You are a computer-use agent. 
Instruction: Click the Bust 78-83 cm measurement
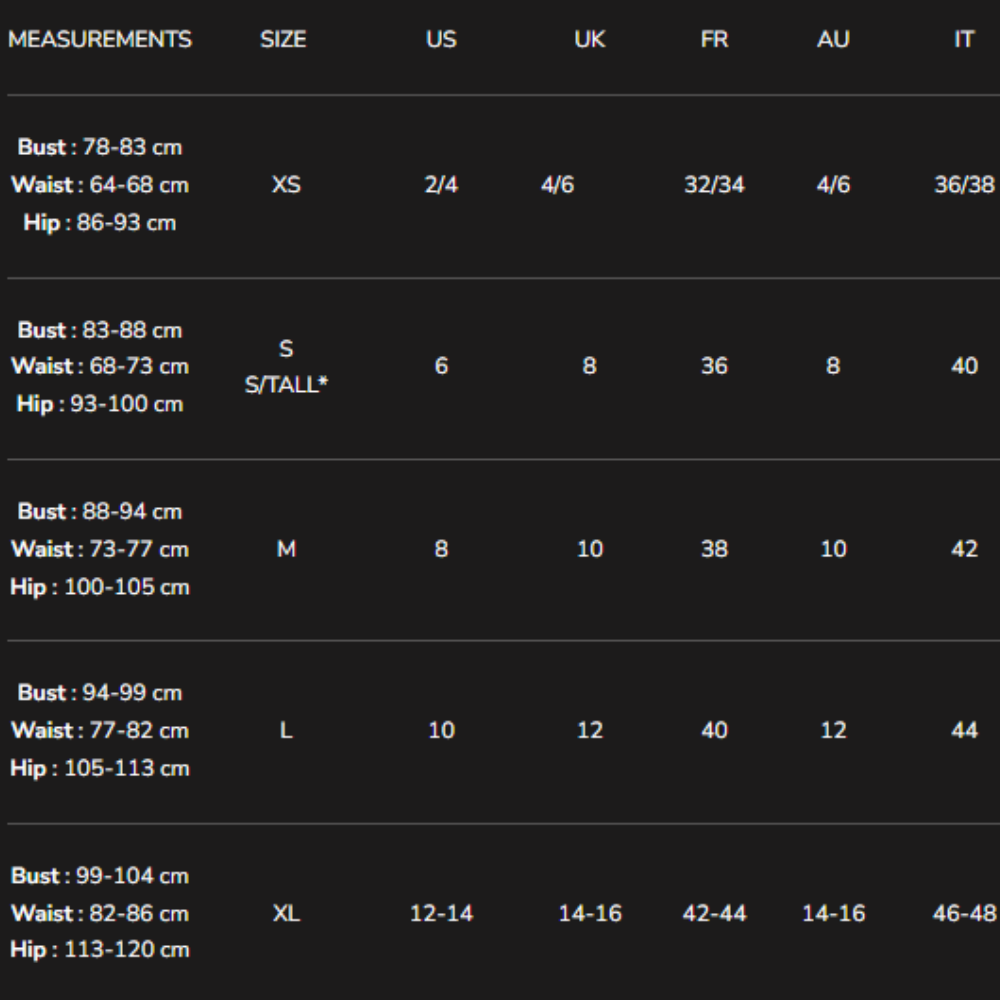[x=100, y=147]
